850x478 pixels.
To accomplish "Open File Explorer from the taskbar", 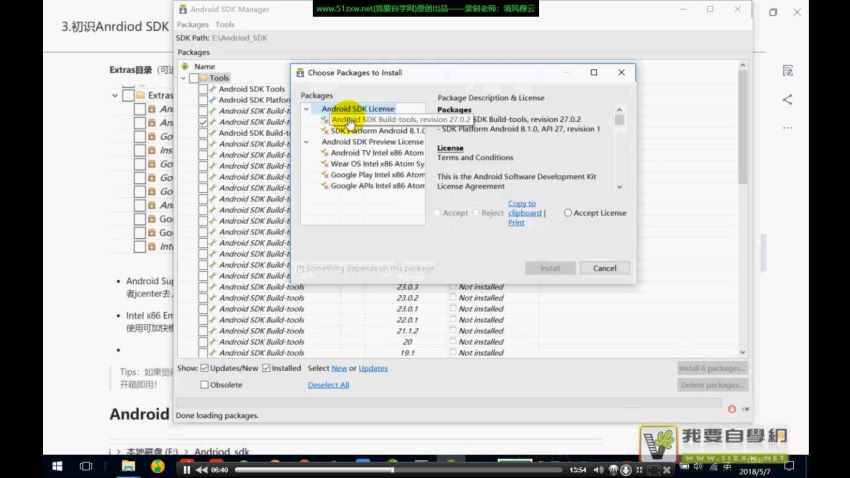I will [x=128, y=467].
